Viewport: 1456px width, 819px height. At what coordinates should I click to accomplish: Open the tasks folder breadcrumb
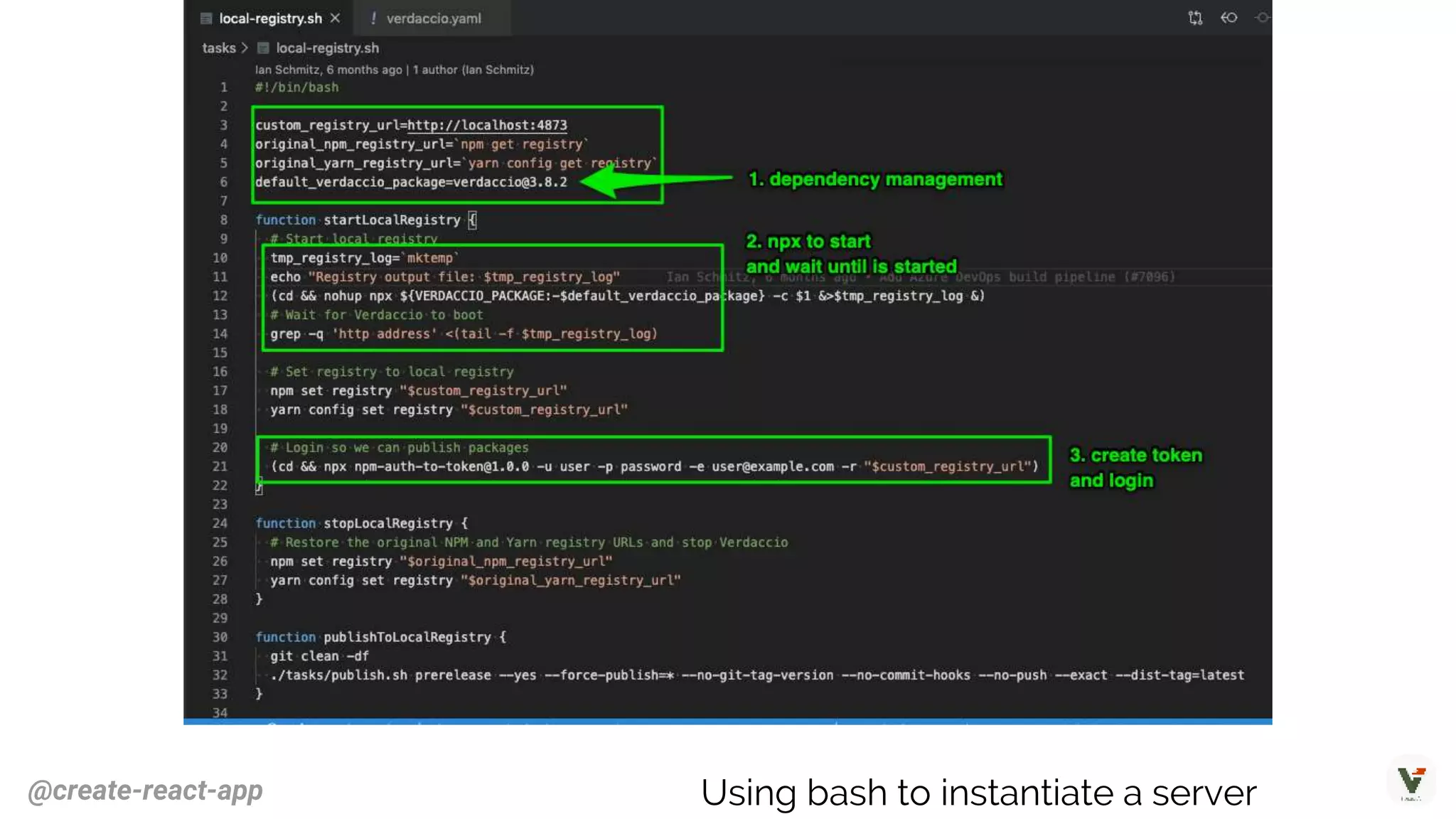[218, 48]
